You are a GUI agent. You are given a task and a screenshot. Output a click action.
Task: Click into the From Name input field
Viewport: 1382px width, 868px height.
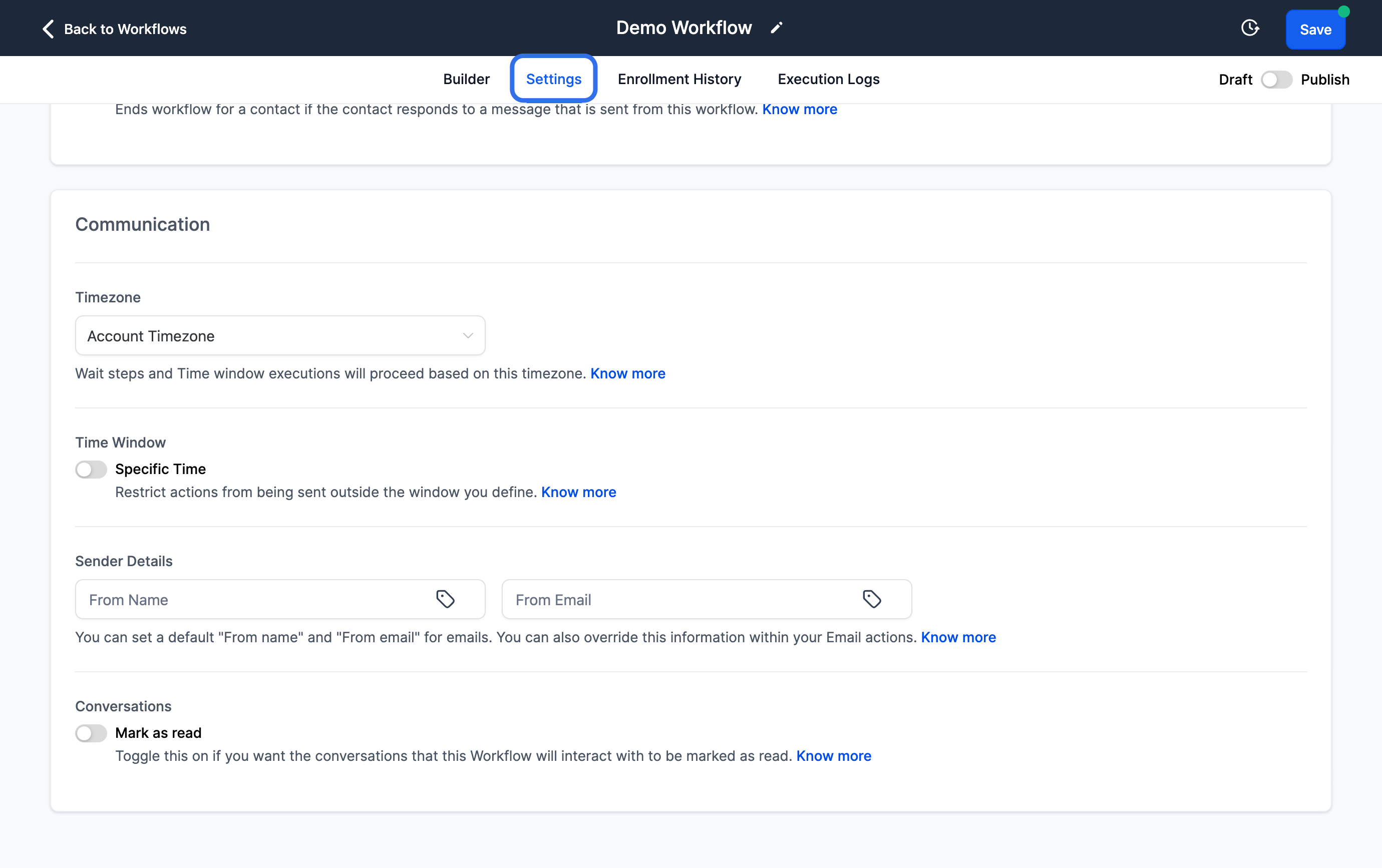280,600
